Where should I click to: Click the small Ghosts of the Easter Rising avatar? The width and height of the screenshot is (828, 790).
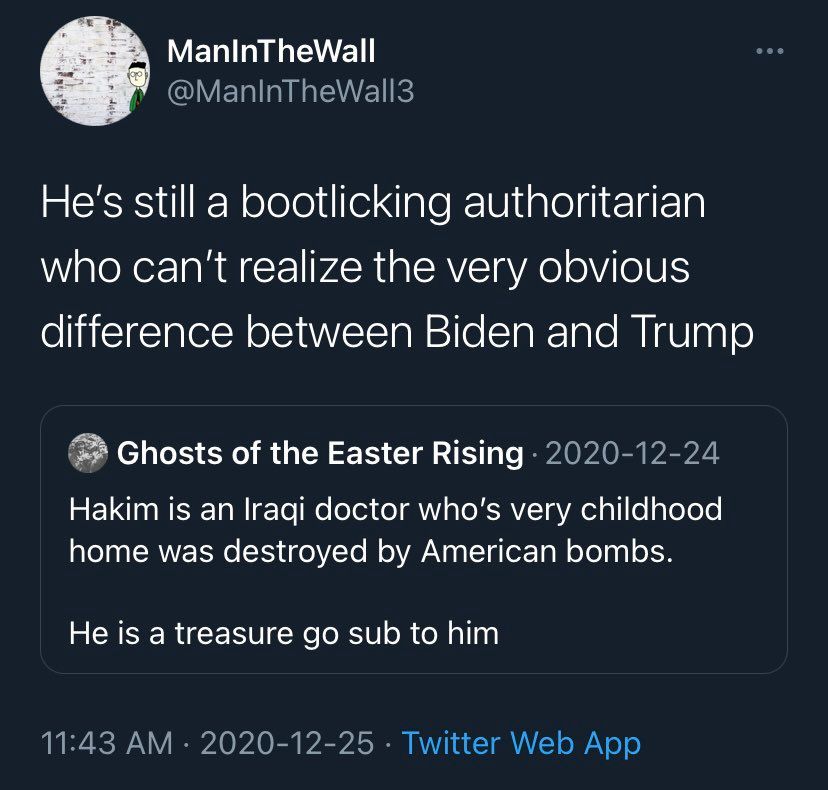[87, 453]
